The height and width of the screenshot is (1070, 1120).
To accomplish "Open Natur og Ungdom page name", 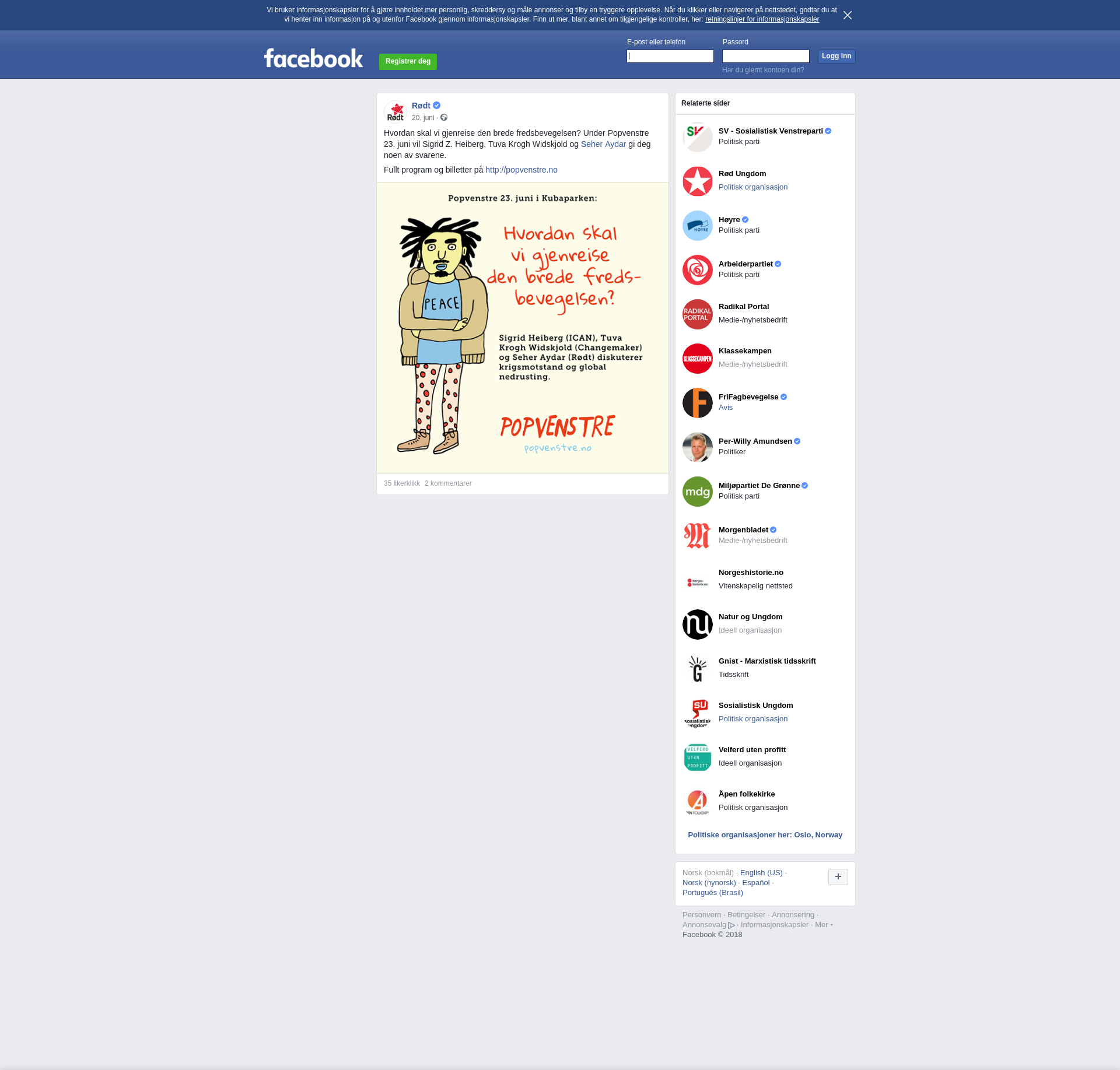I will click(751, 617).
